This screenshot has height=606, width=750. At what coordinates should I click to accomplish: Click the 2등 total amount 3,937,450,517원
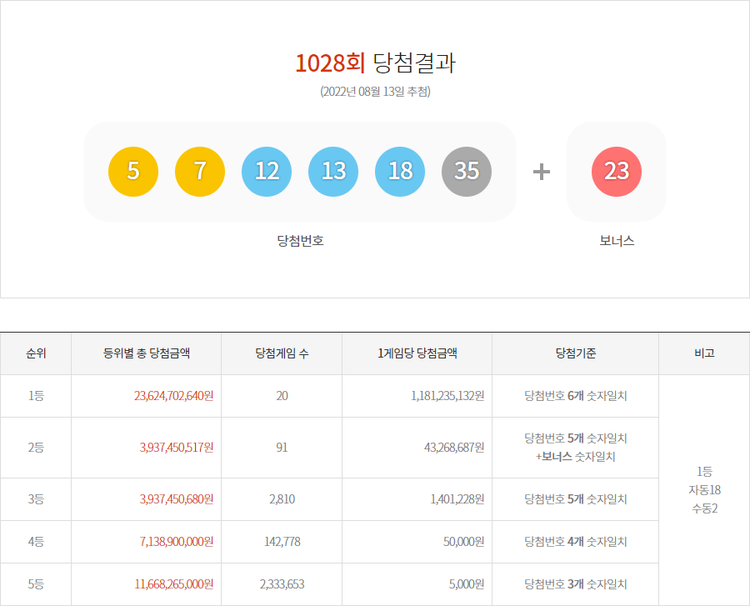179,447
